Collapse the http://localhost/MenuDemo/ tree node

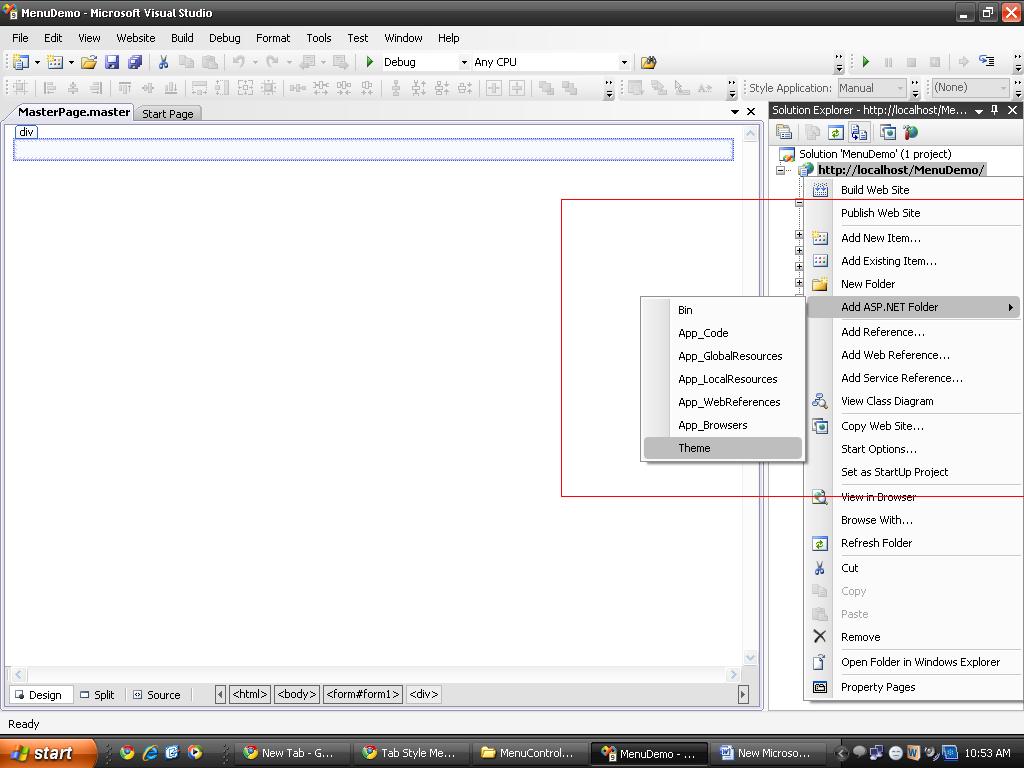pyautogui.click(x=780, y=170)
